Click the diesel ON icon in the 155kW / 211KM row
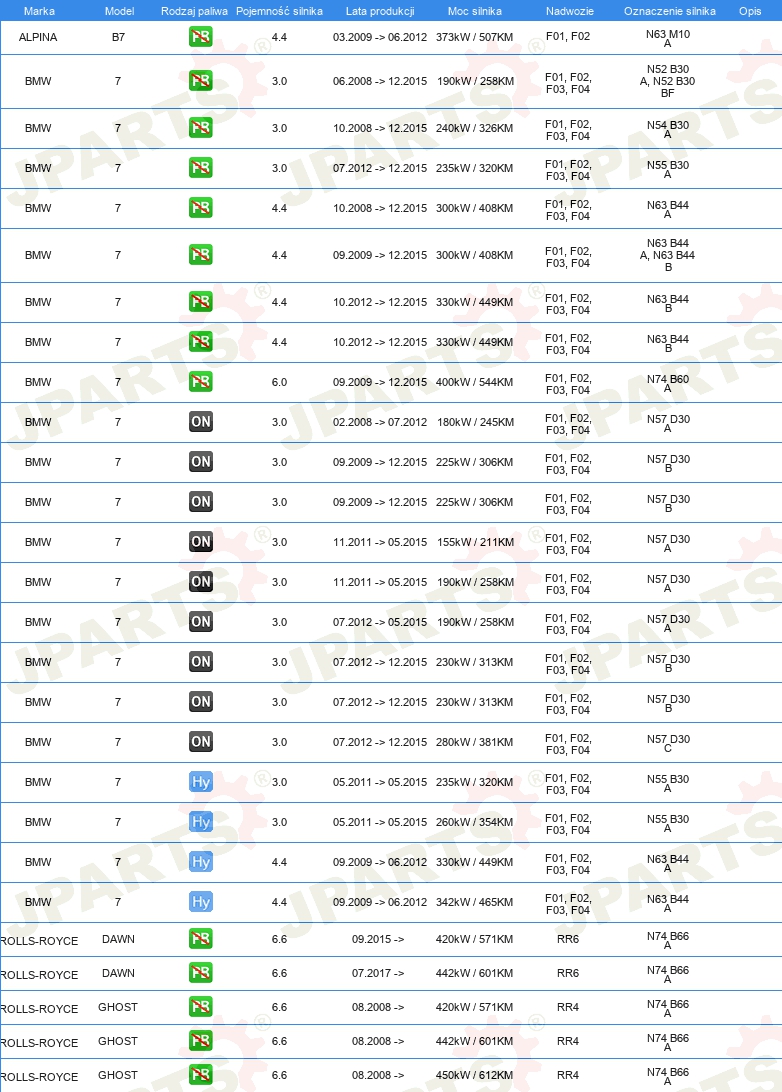Image resolution: width=782 pixels, height=1092 pixels. click(x=201, y=542)
